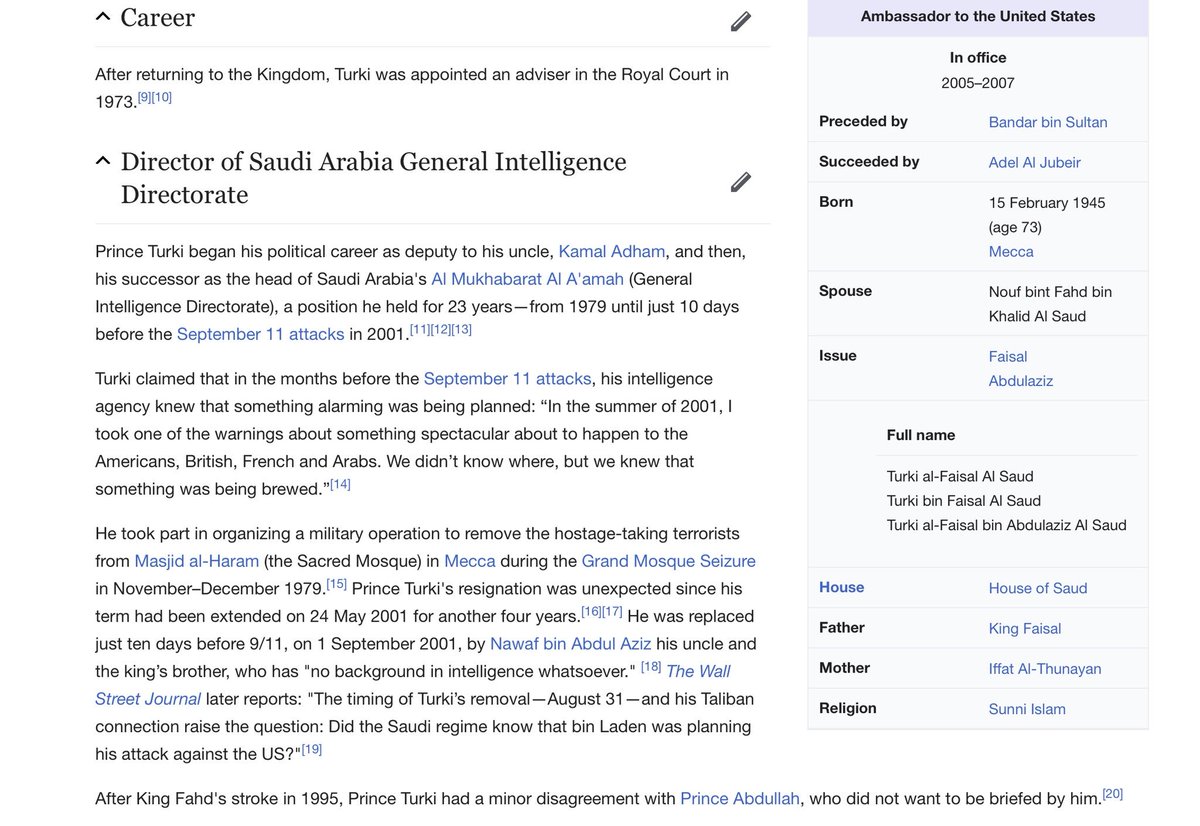Viewport: 1200px width, 826px height.
Task: Open the Masjid al-Haram link
Action: point(197,561)
